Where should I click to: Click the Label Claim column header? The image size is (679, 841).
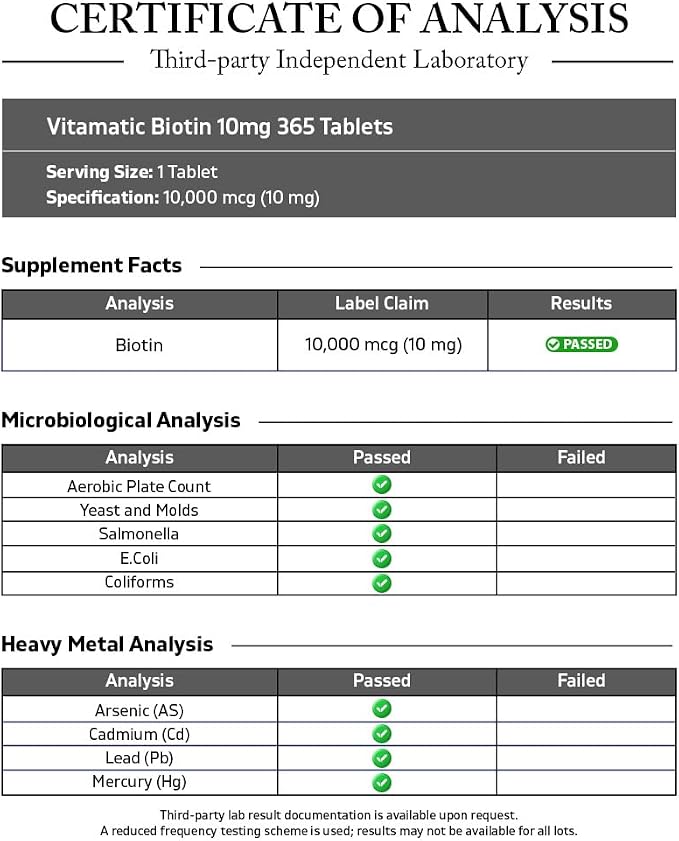(382, 304)
